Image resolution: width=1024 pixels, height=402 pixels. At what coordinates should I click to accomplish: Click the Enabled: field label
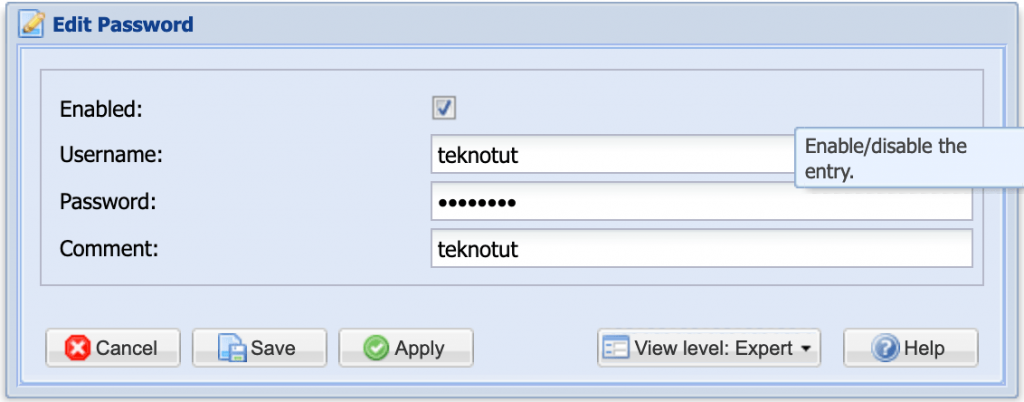(x=102, y=109)
